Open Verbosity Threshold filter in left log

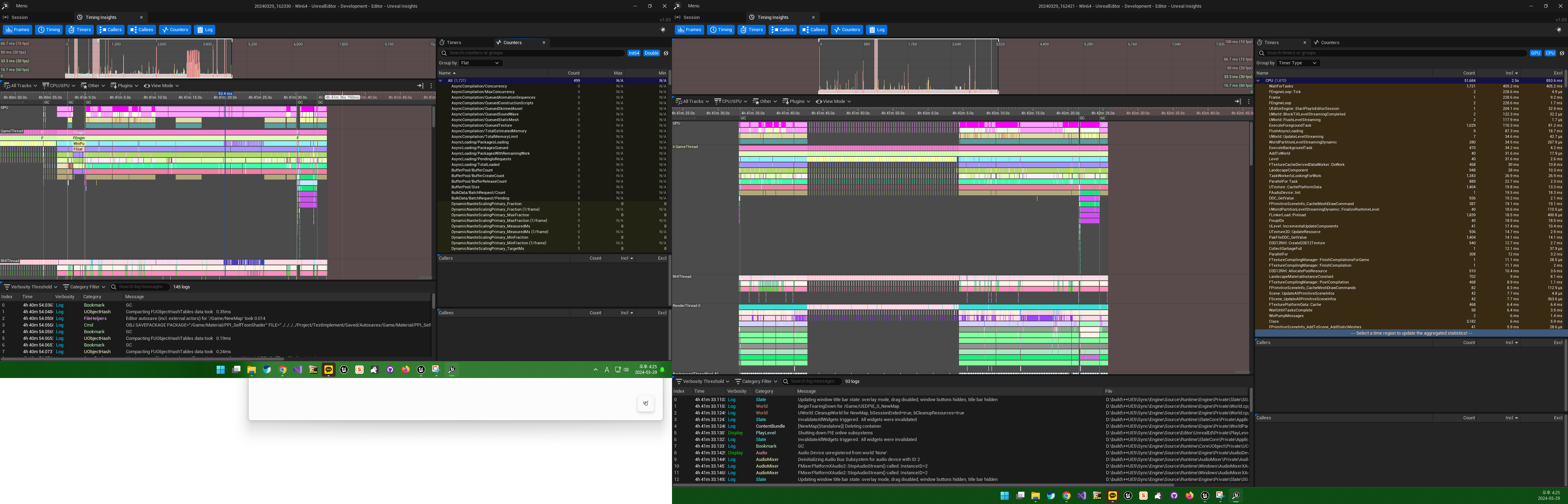31,287
